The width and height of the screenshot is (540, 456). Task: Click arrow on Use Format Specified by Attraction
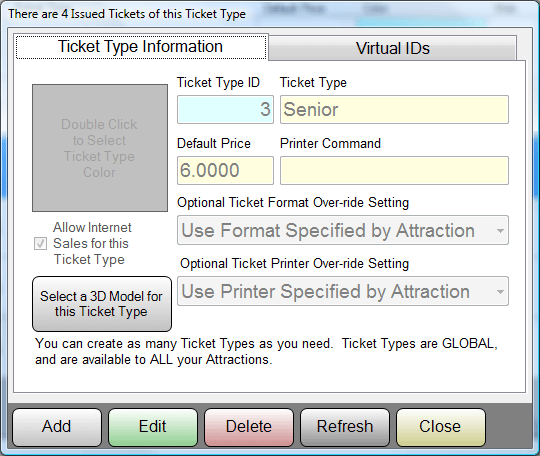coord(500,230)
